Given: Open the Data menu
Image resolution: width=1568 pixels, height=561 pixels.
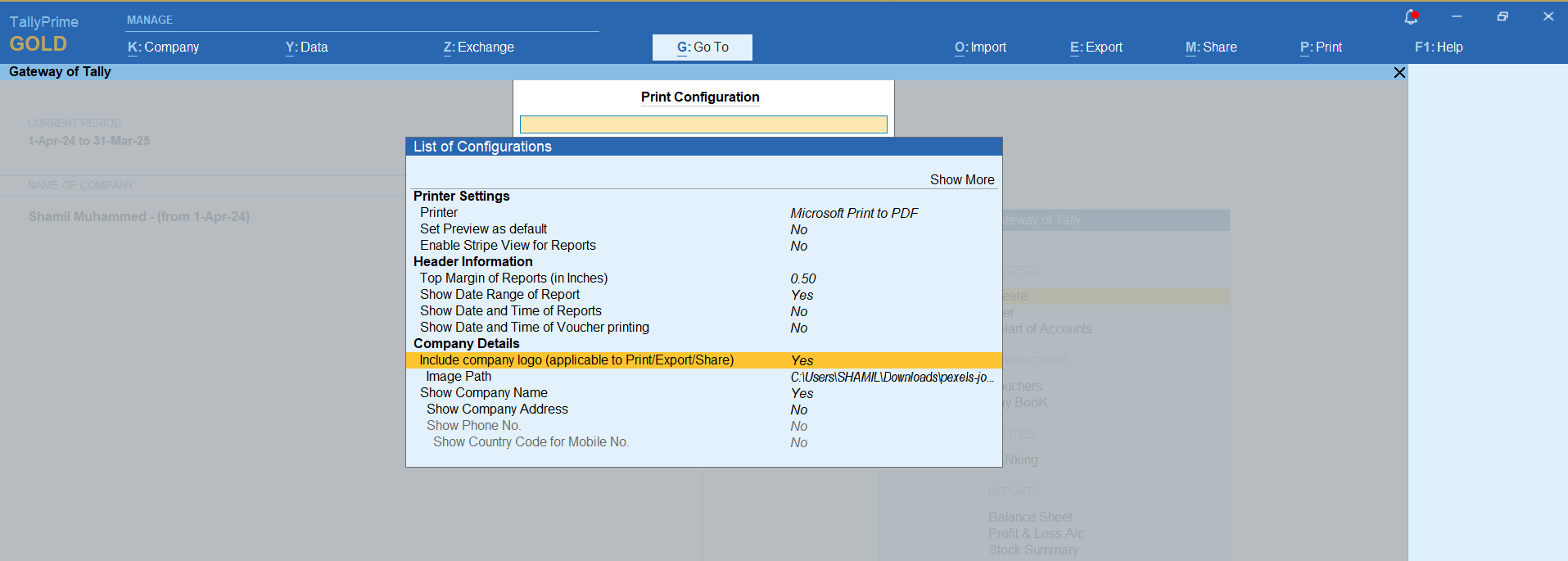Looking at the screenshot, I should pyautogui.click(x=306, y=48).
